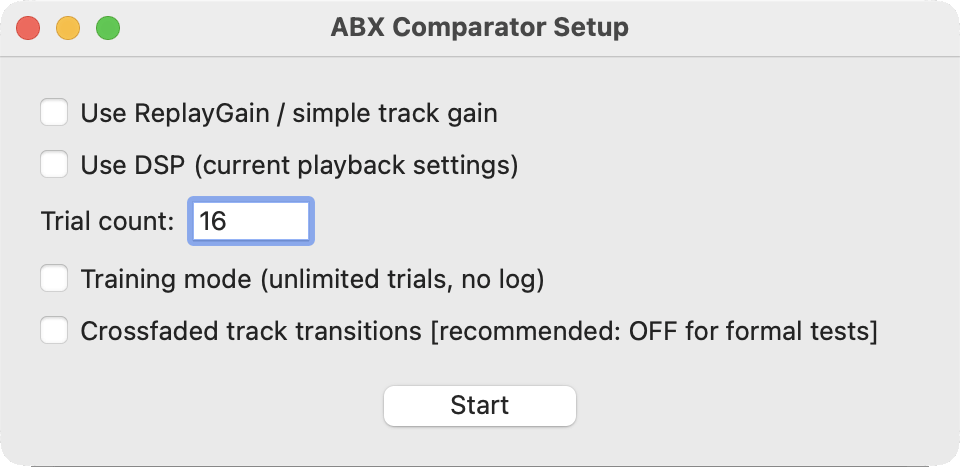Tick the Use DSP checkbox
960x467 pixels.
pyautogui.click(x=54, y=164)
